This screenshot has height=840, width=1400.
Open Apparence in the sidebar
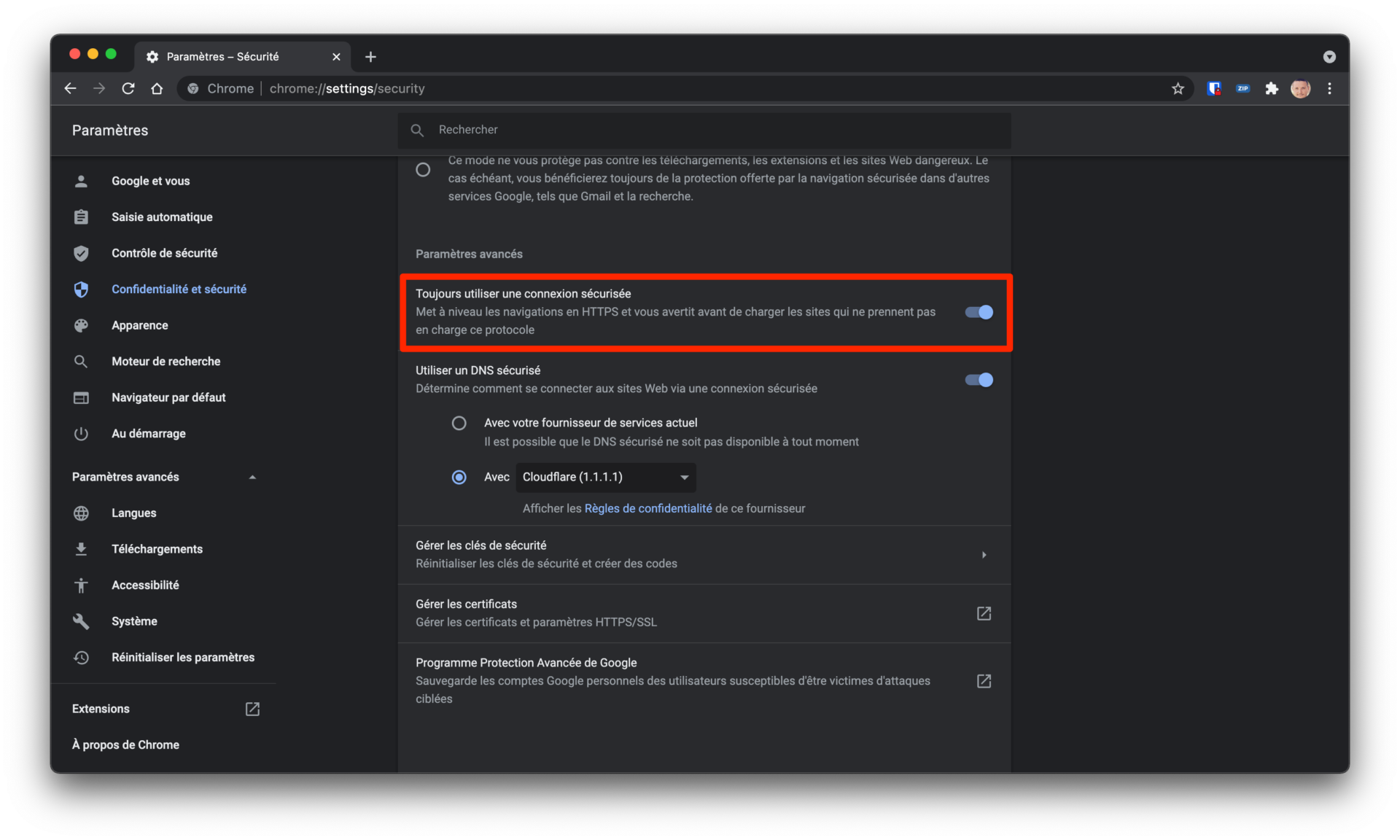point(139,325)
